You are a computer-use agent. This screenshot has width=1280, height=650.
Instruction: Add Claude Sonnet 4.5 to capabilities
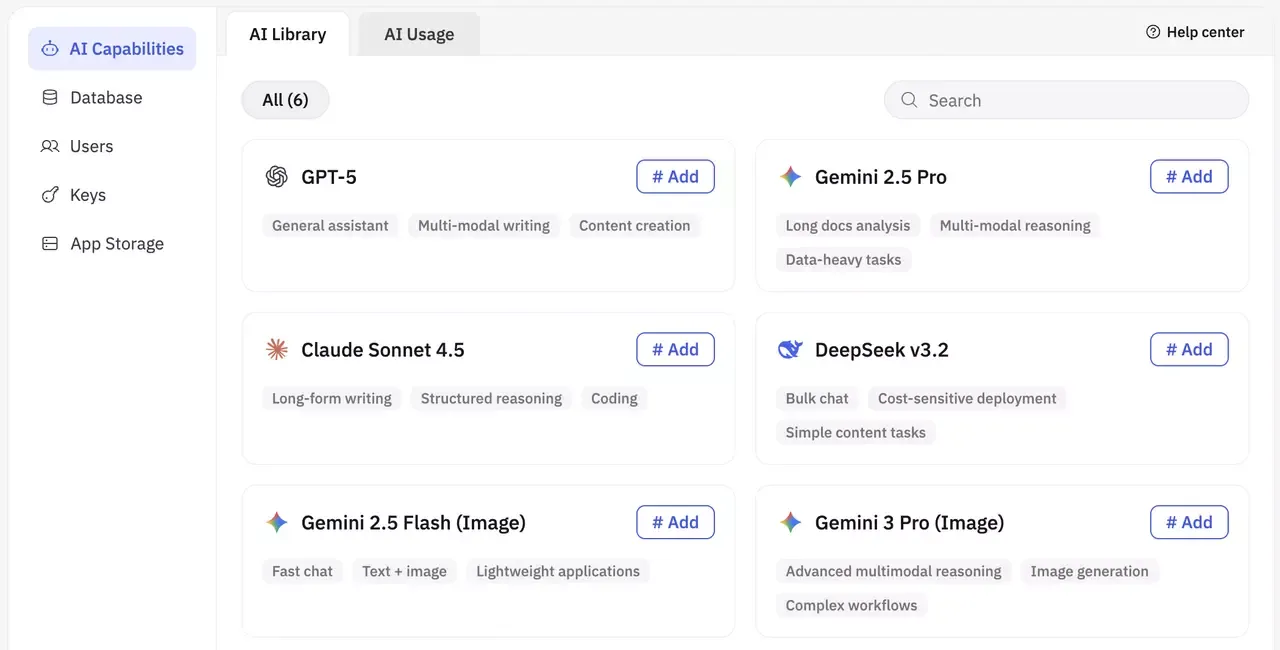tap(675, 349)
